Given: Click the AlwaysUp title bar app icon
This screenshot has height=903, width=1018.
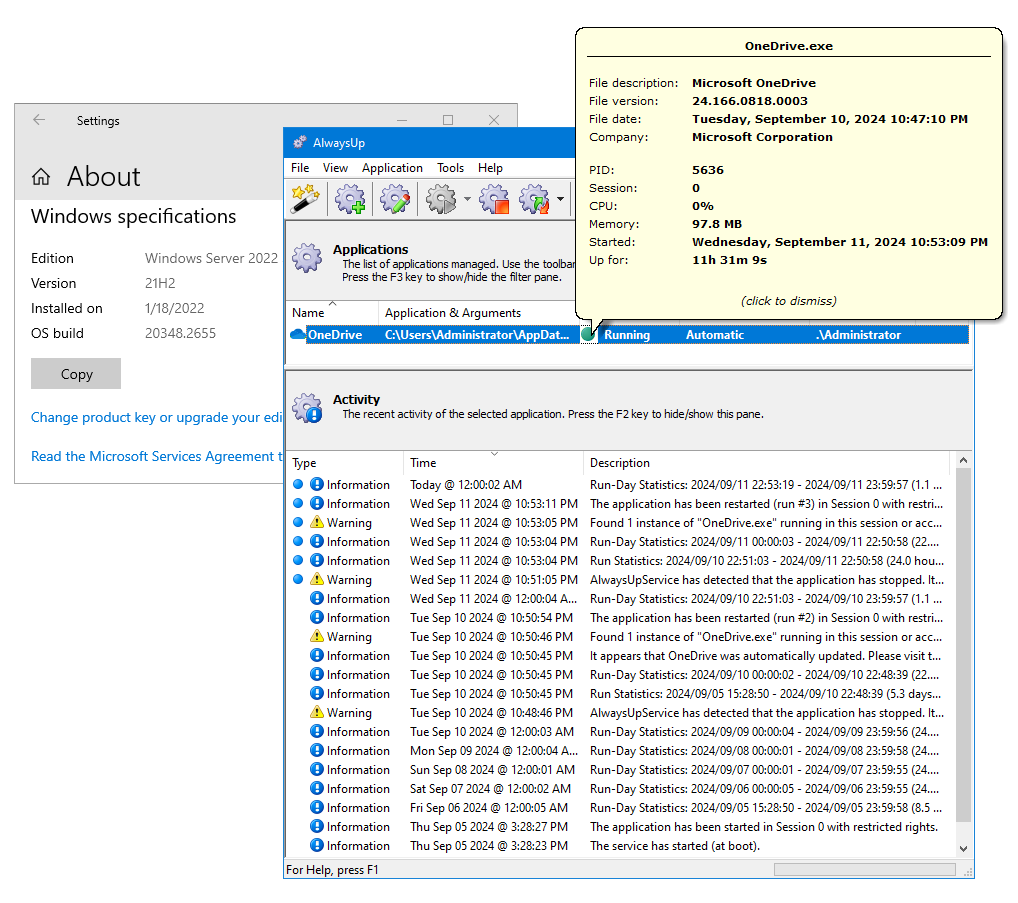Looking at the screenshot, I should click(299, 142).
